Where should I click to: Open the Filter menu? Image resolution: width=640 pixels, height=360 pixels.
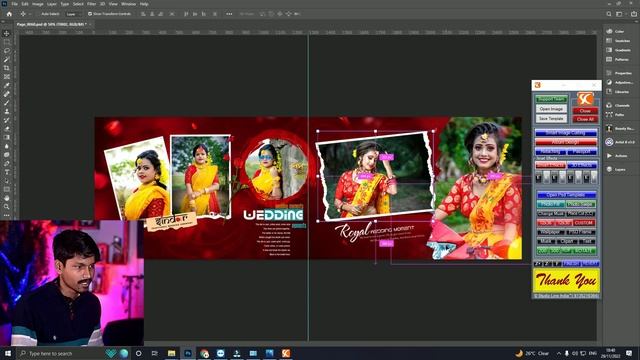pos(91,4)
